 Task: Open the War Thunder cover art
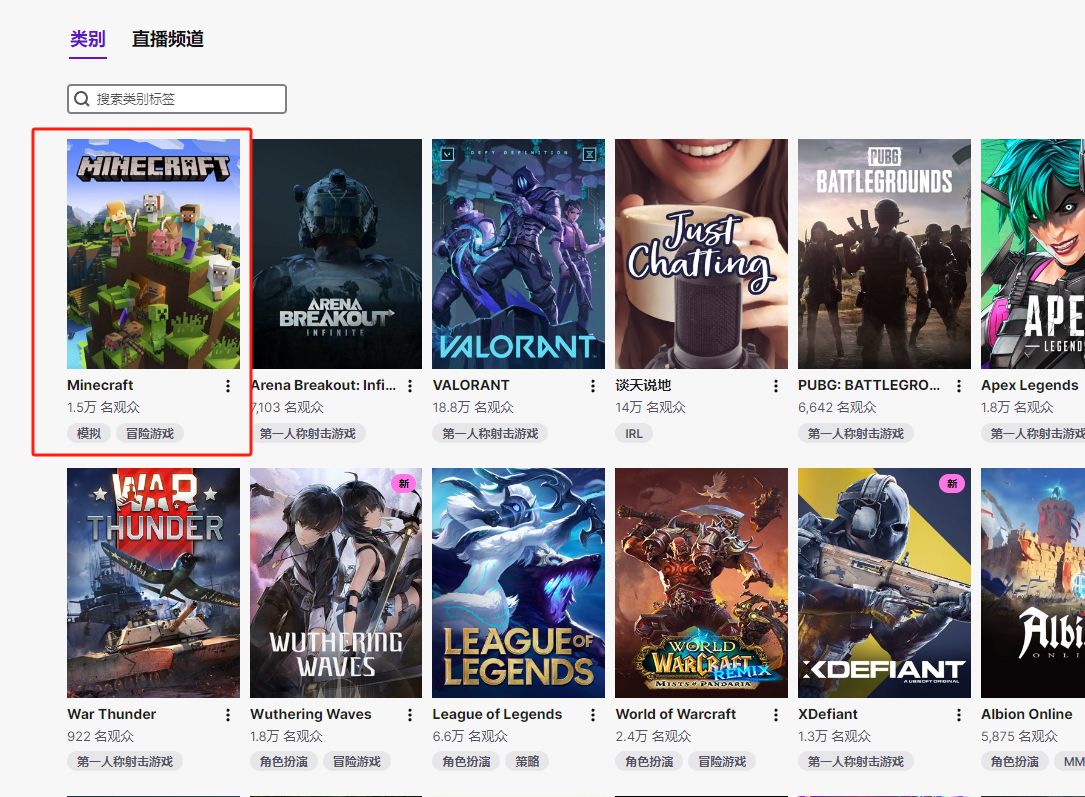[154, 583]
